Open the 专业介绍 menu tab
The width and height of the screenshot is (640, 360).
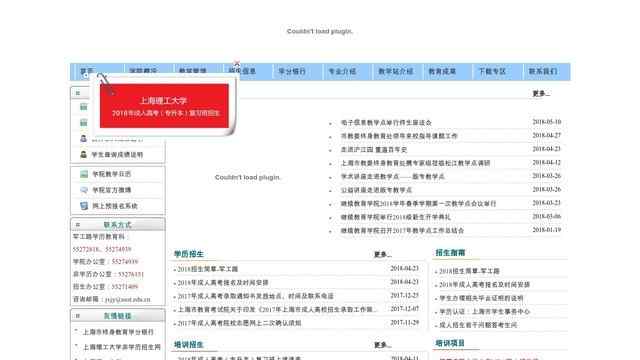tap(342, 71)
